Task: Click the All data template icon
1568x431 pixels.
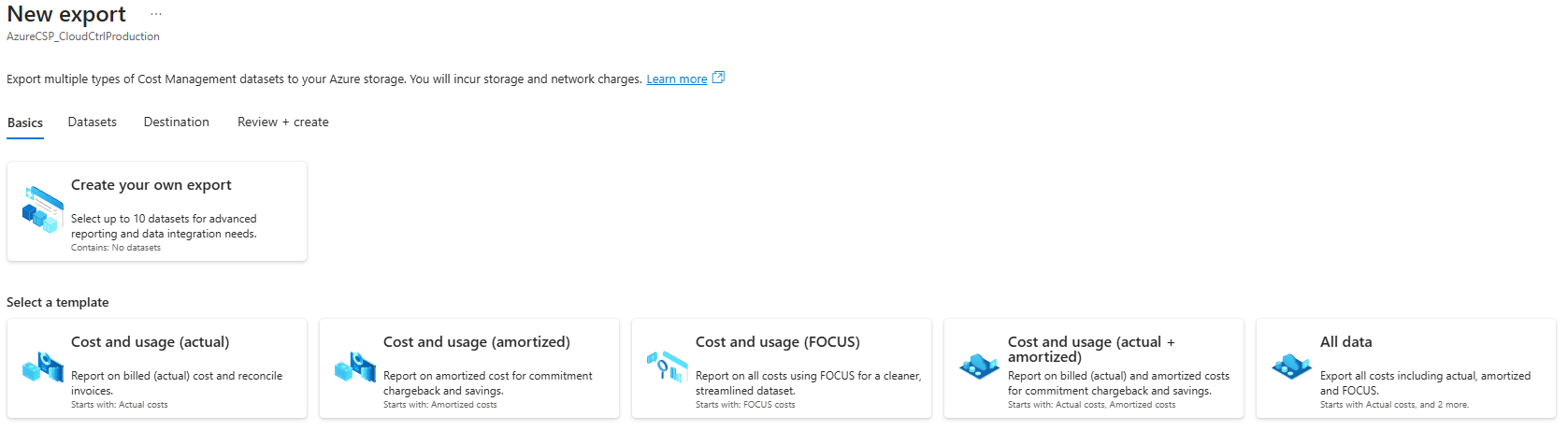Action: tap(1291, 366)
